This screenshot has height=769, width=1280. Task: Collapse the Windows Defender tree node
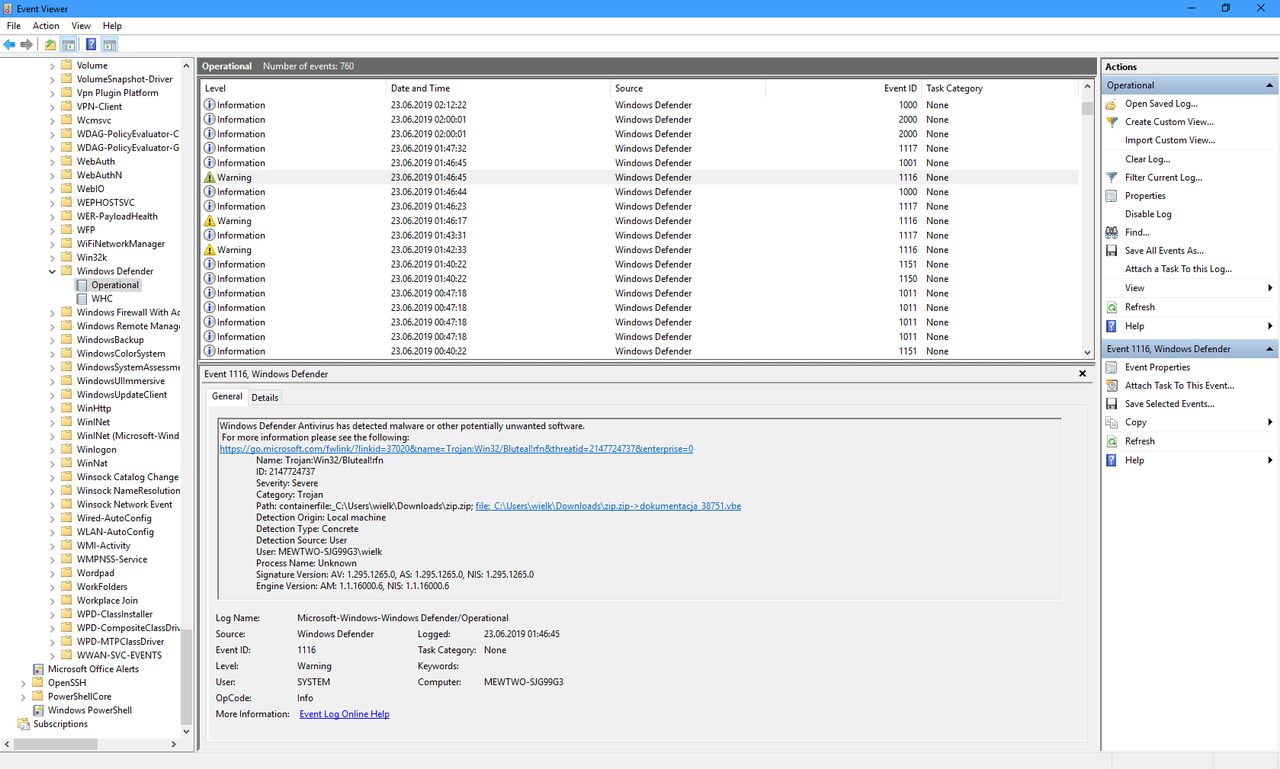pyautogui.click(x=52, y=271)
